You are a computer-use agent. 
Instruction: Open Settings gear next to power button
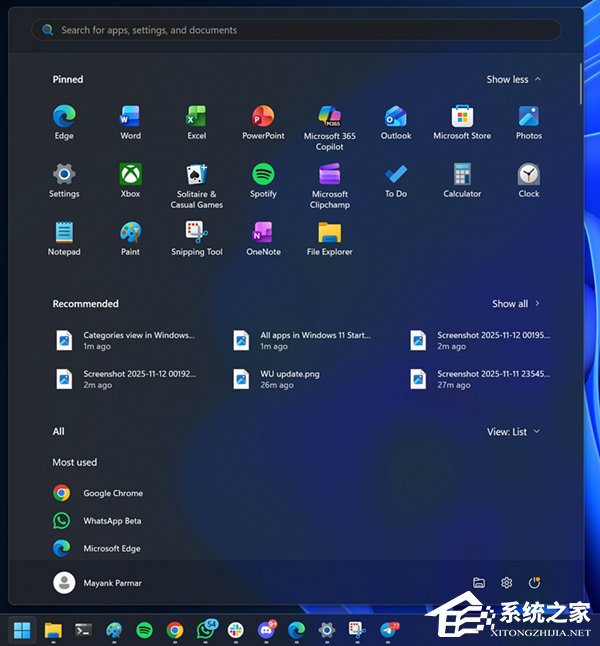tap(506, 583)
